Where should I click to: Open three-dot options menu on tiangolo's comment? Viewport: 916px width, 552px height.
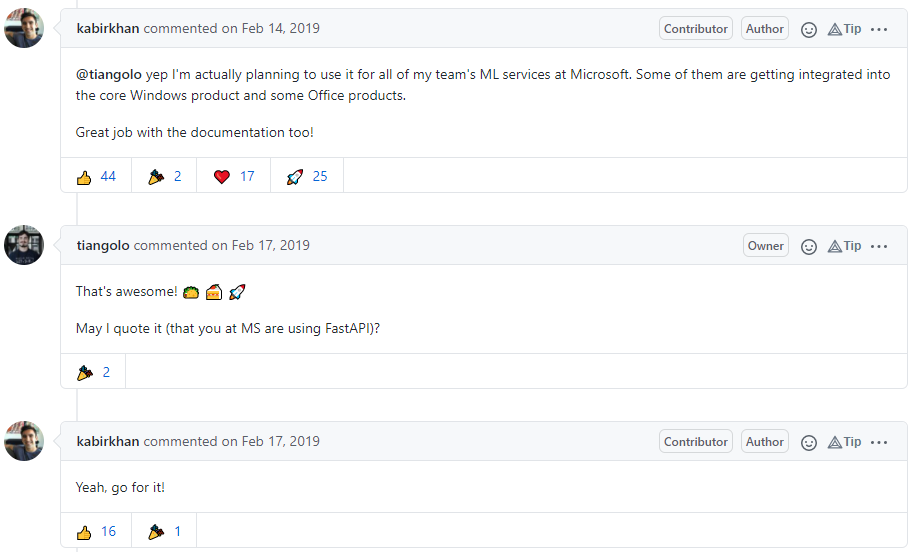(x=879, y=247)
